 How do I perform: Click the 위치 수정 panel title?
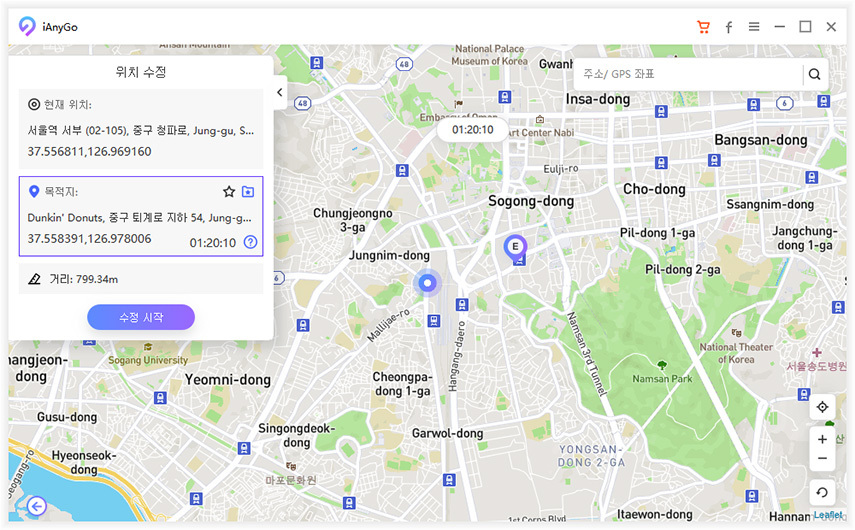(x=141, y=72)
